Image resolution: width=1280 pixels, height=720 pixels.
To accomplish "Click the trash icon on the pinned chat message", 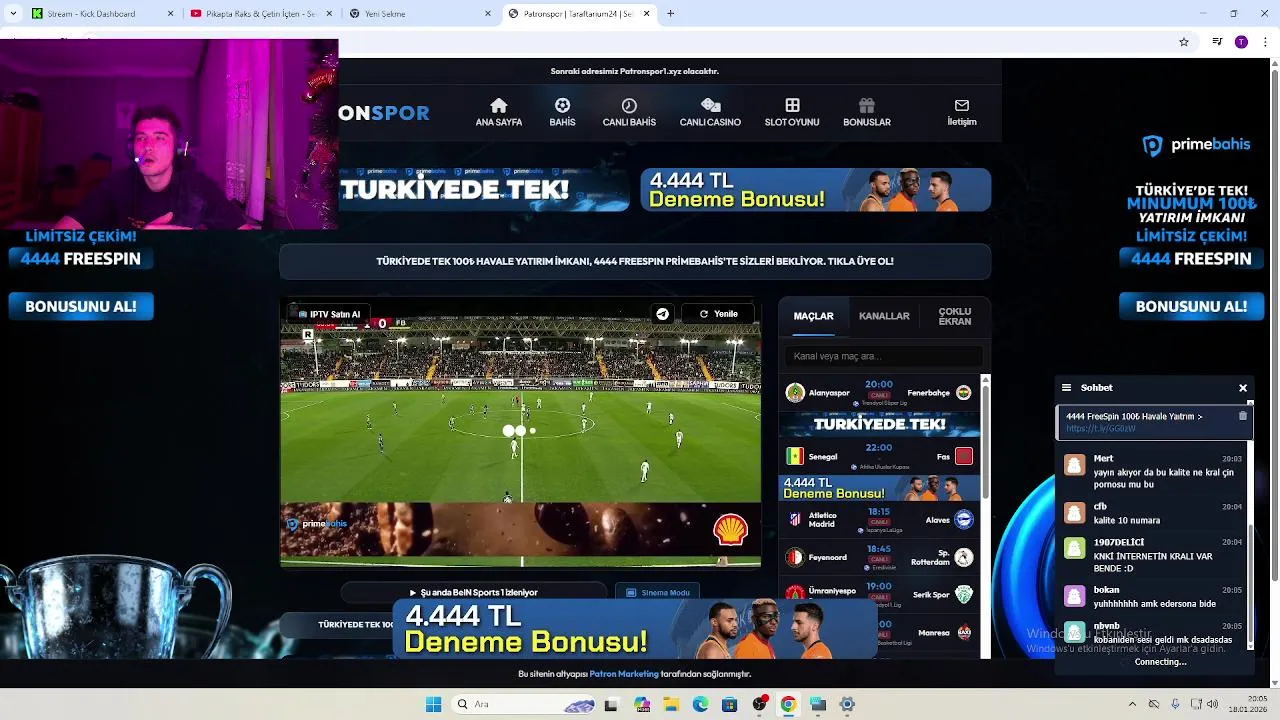I will (1243, 416).
